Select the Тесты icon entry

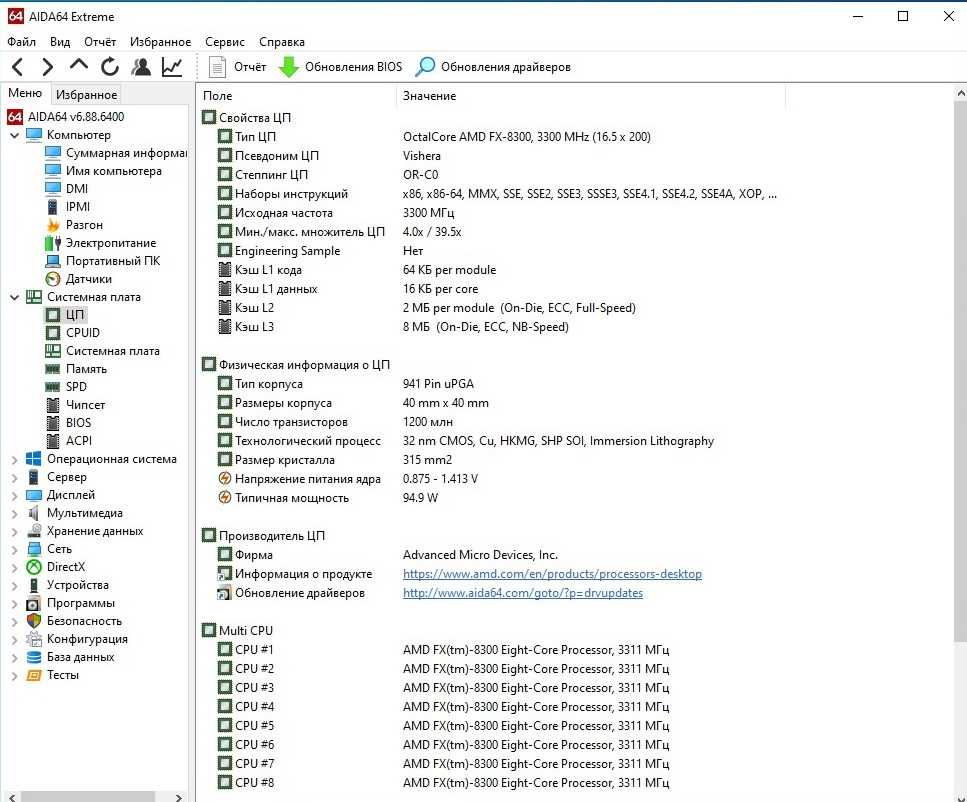[52, 675]
